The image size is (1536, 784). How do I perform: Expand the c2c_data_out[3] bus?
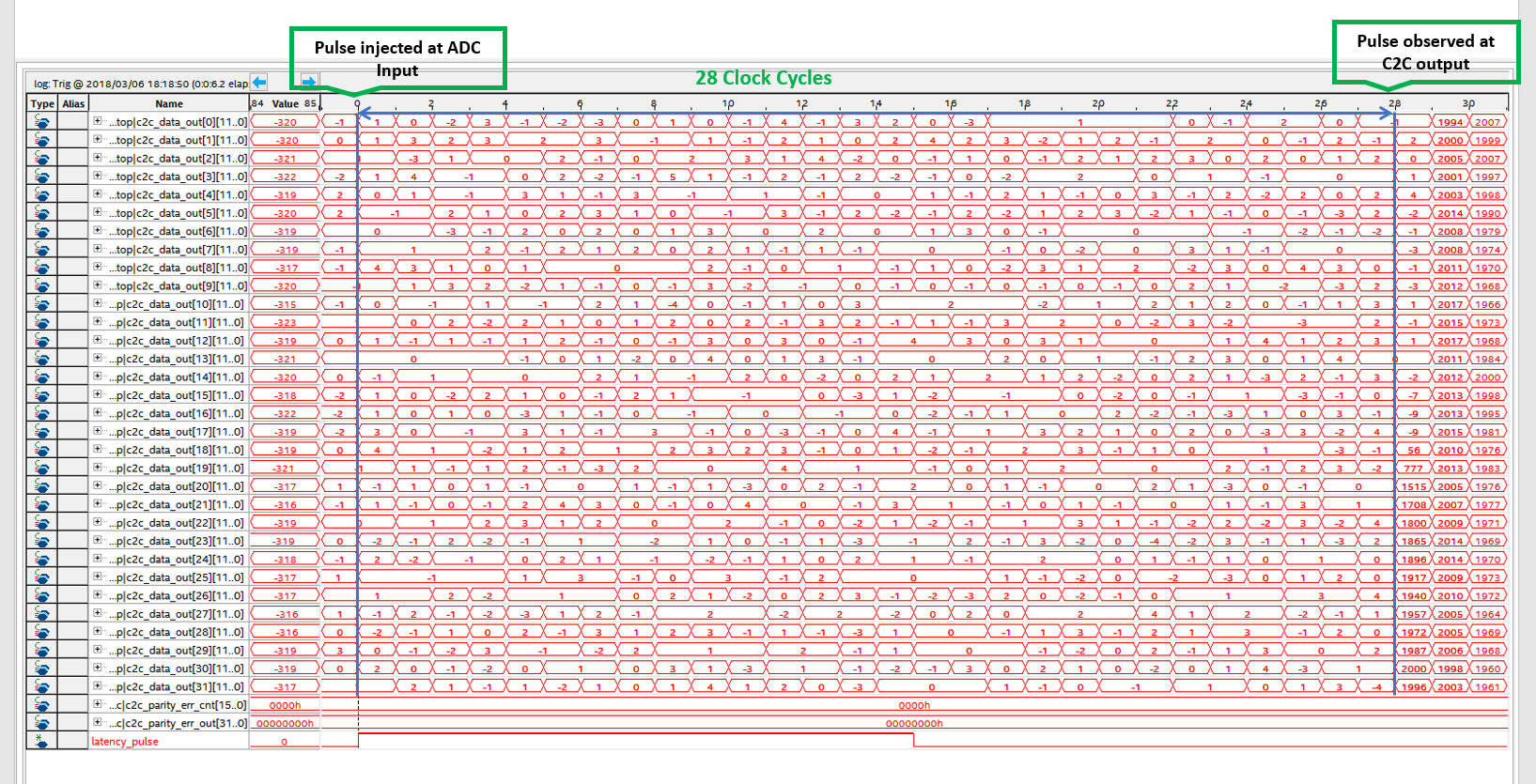[97, 177]
